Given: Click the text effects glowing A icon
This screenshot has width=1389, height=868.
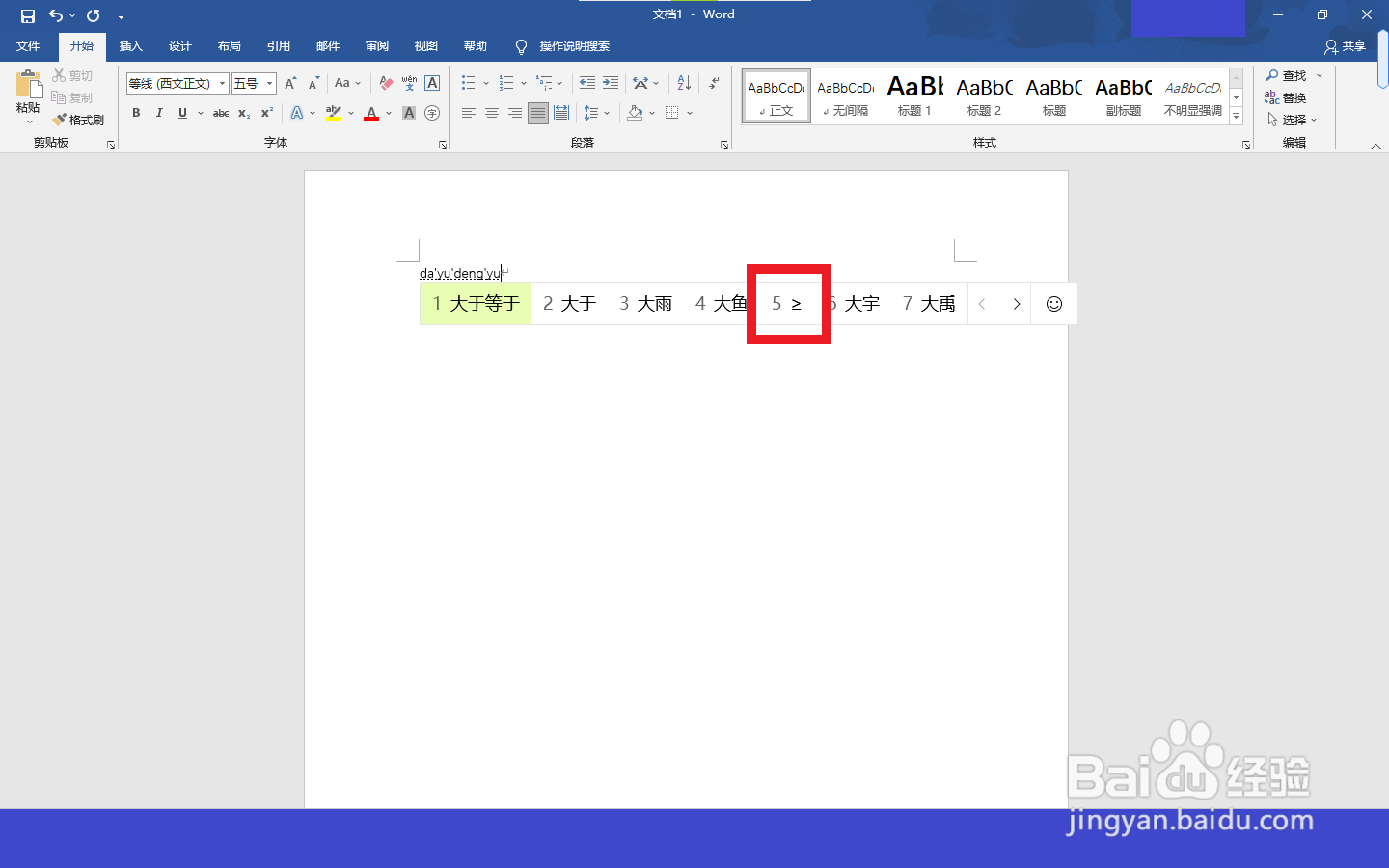Looking at the screenshot, I should [297, 113].
